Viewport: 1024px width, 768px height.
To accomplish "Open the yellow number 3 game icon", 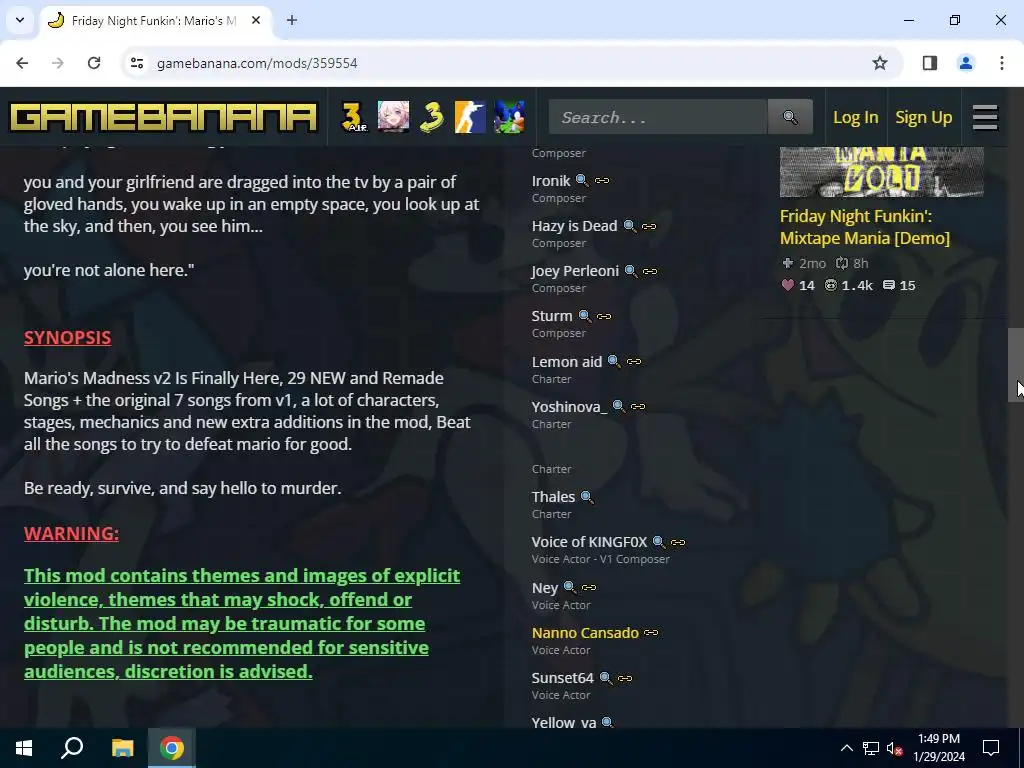I will pos(432,118).
